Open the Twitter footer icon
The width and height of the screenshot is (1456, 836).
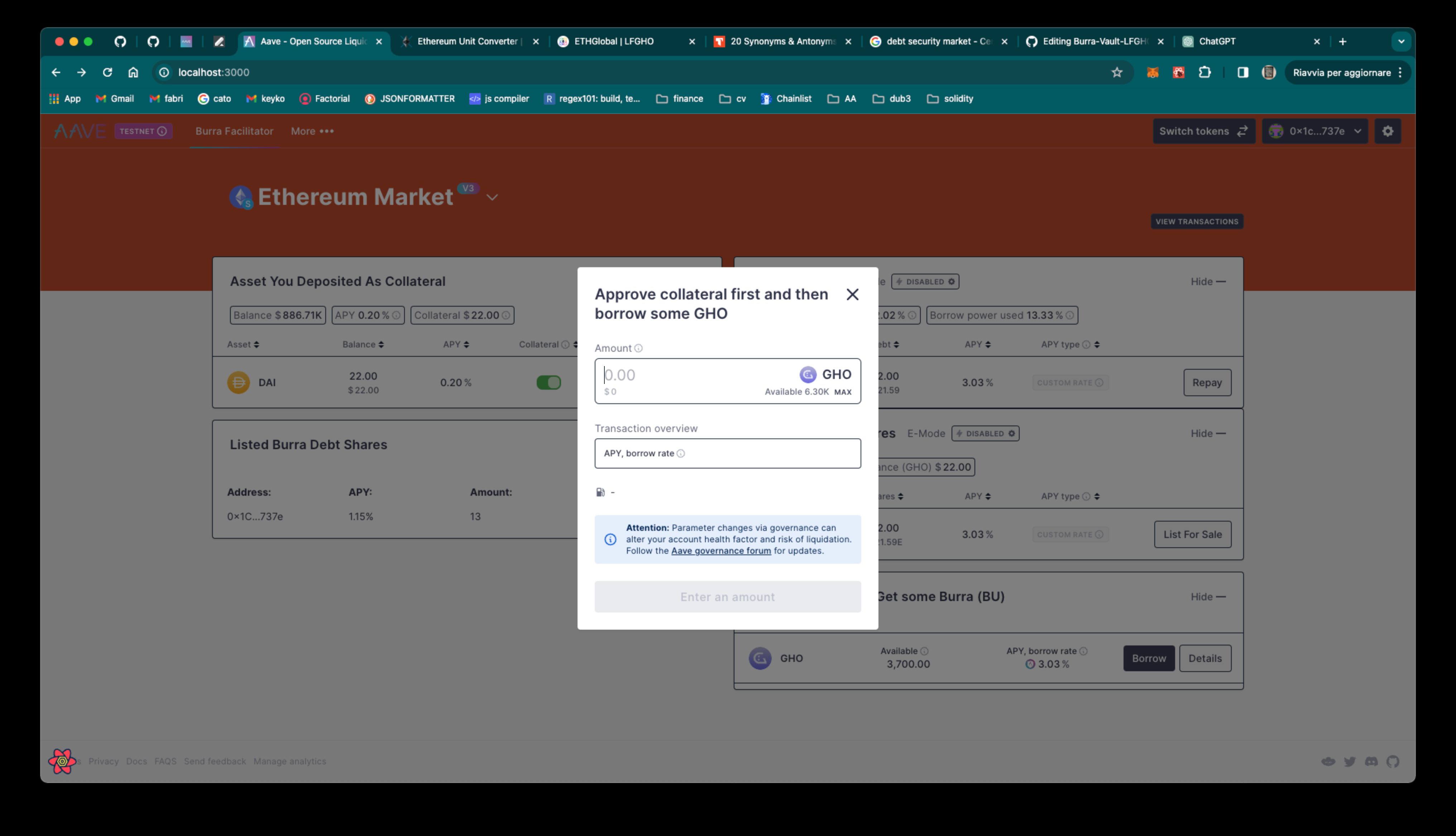pos(1349,762)
